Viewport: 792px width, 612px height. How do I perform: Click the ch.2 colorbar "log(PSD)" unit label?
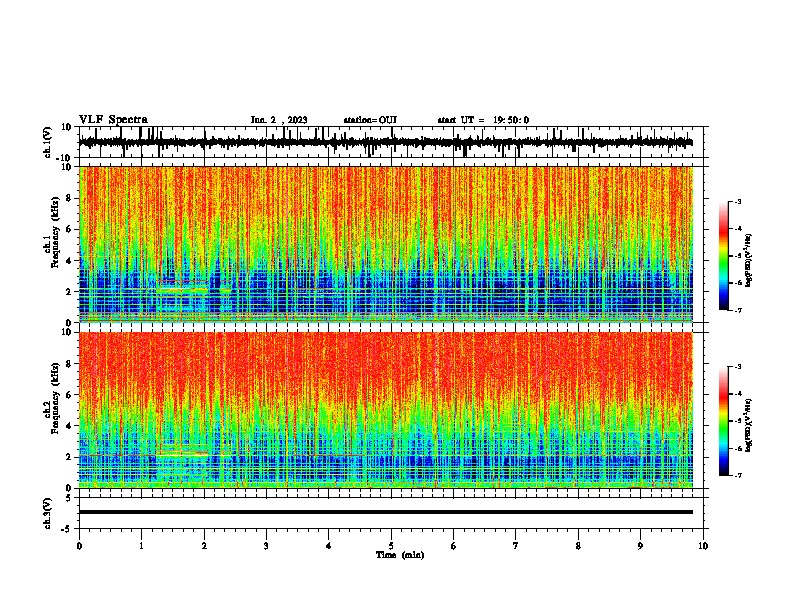[748, 426]
